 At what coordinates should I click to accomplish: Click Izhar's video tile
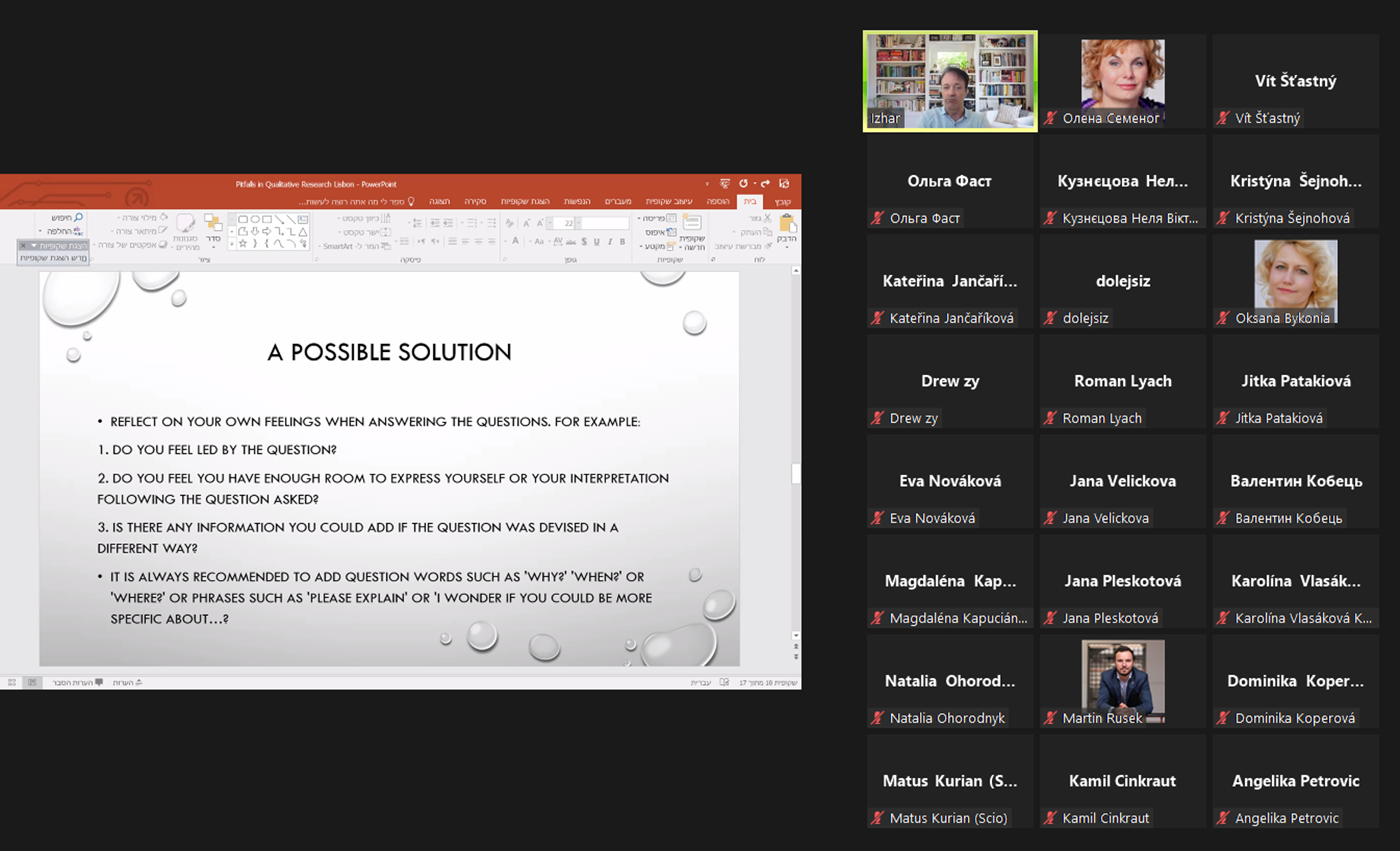coord(950,81)
